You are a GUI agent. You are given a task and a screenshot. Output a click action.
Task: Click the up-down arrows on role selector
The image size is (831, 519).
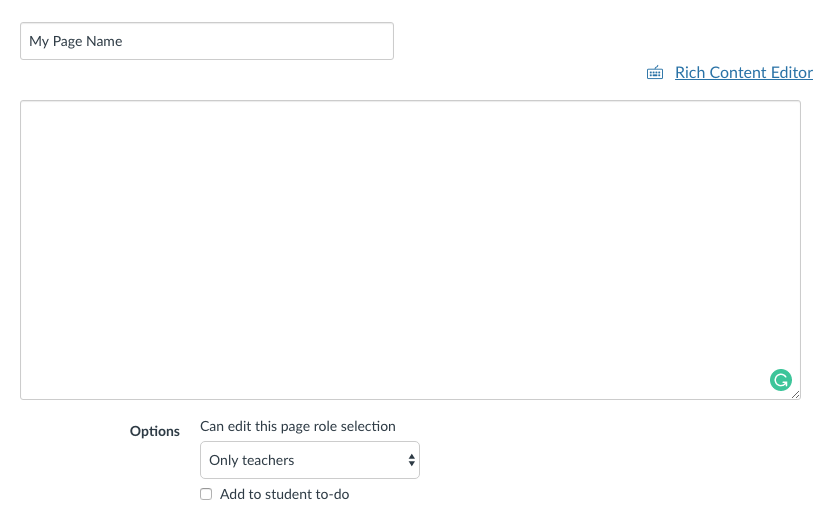tap(411, 460)
